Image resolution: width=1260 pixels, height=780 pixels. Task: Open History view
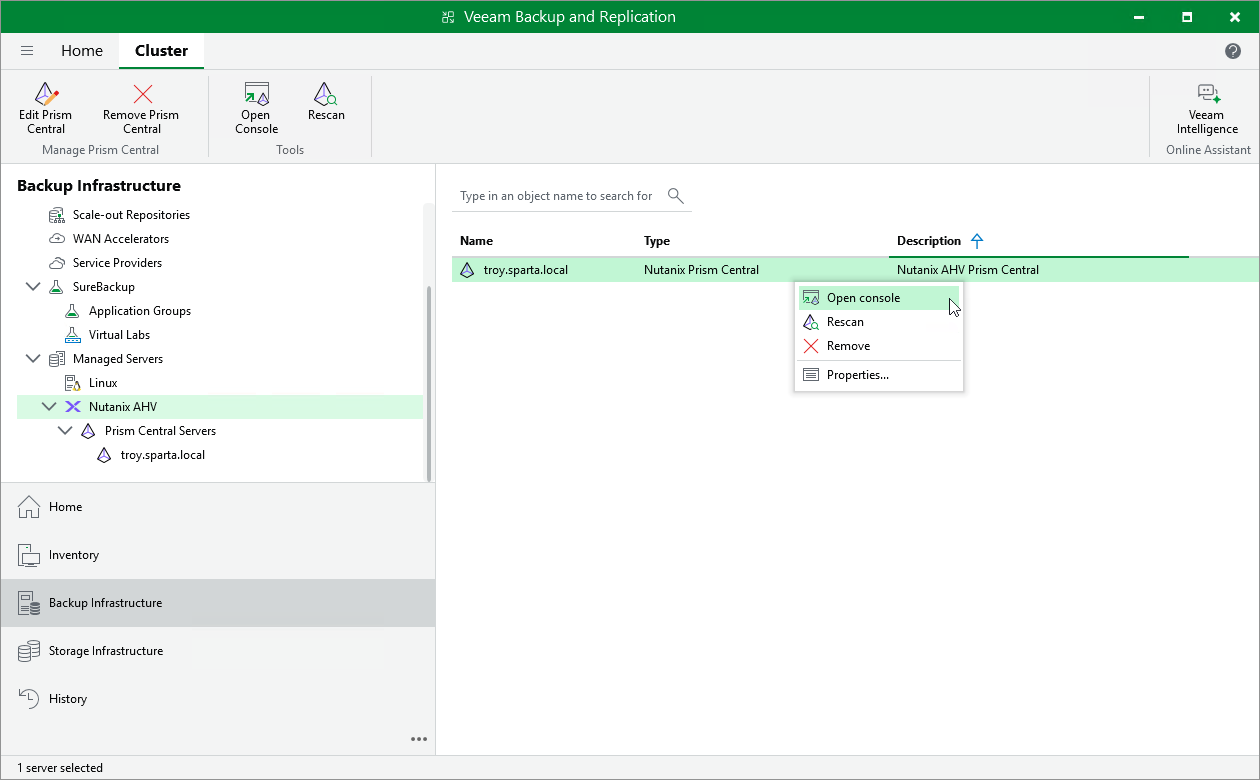(218, 699)
